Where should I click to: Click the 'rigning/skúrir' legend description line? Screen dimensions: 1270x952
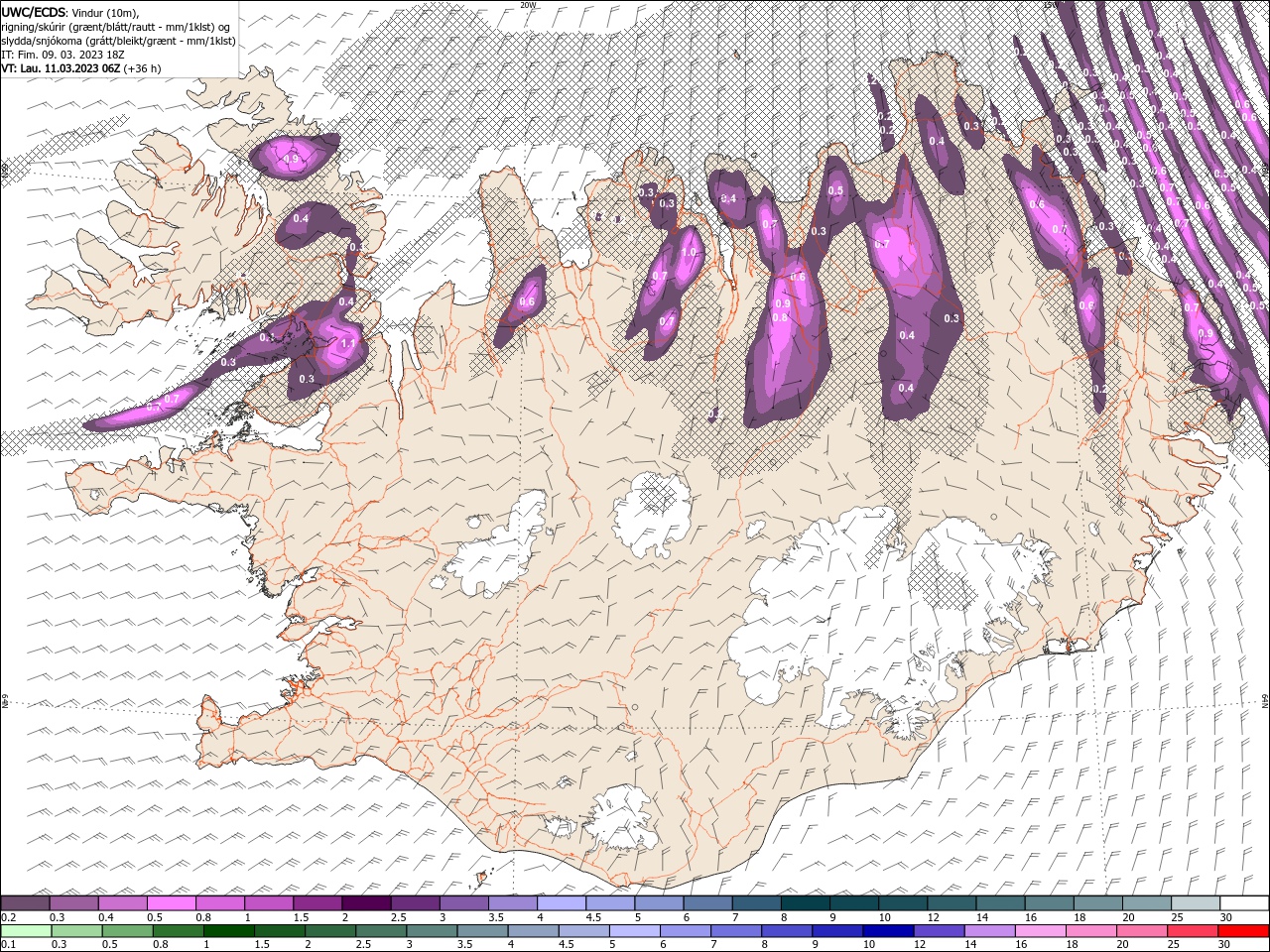point(116,27)
